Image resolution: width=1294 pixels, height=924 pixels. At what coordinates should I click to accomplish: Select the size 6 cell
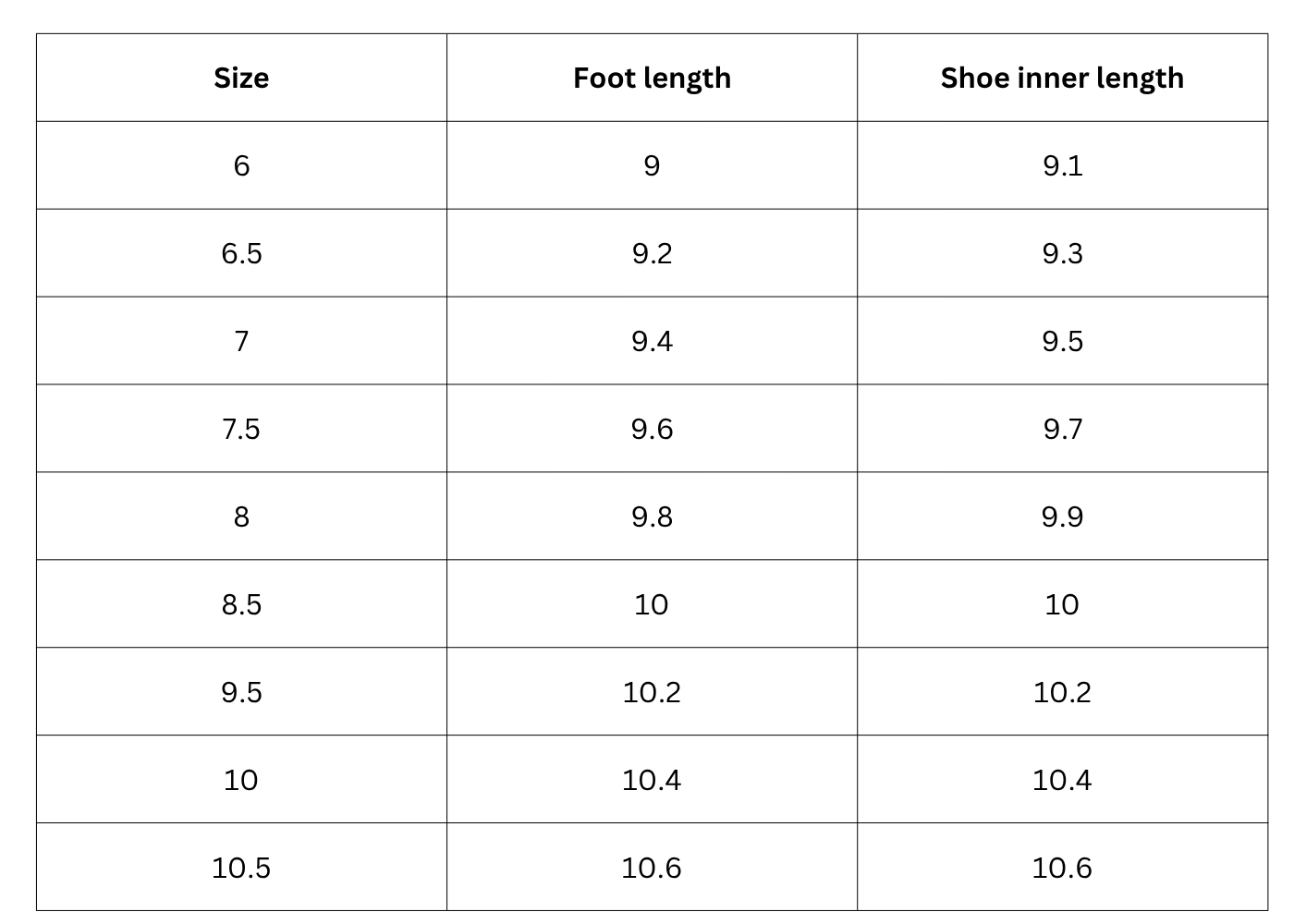tap(241, 165)
